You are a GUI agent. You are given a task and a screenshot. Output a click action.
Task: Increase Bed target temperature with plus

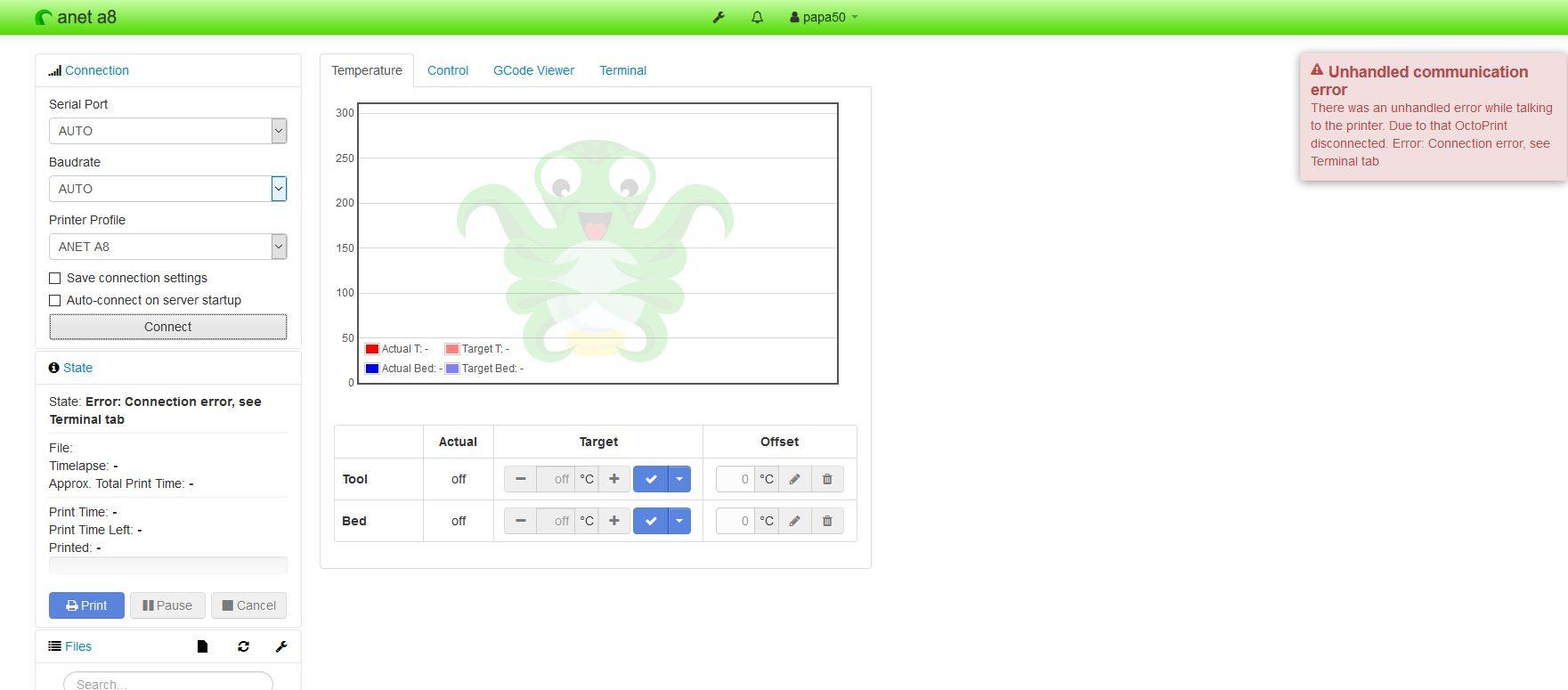(x=614, y=521)
